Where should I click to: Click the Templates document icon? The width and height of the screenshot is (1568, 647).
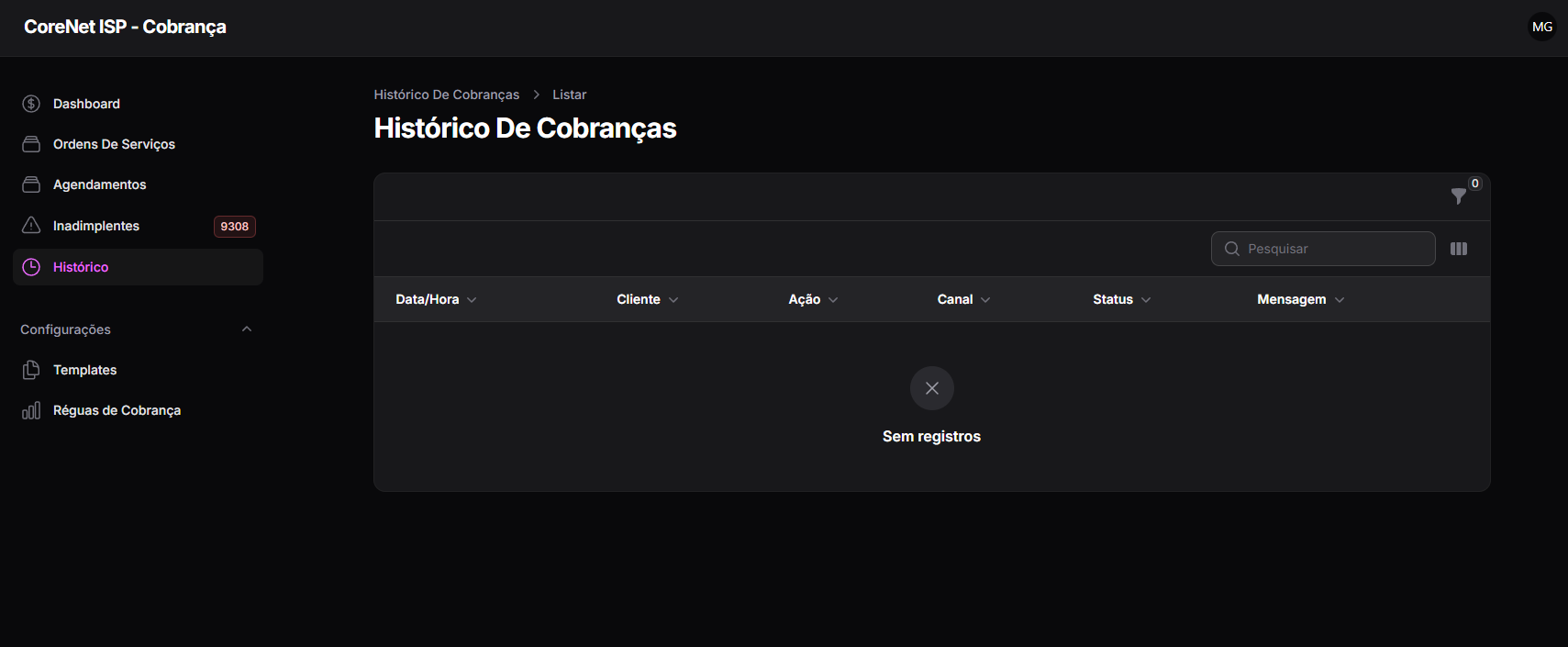coord(31,370)
